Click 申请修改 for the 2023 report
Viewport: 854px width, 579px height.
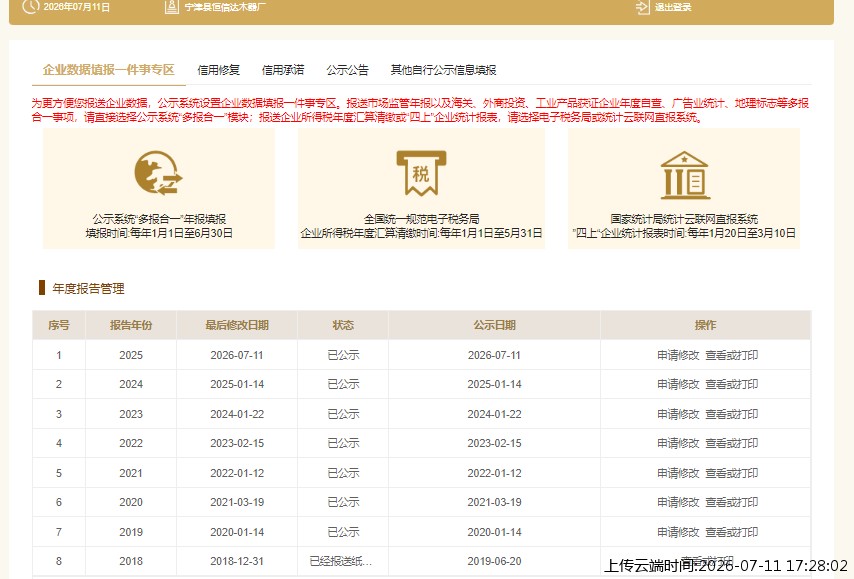coord(678,414)
